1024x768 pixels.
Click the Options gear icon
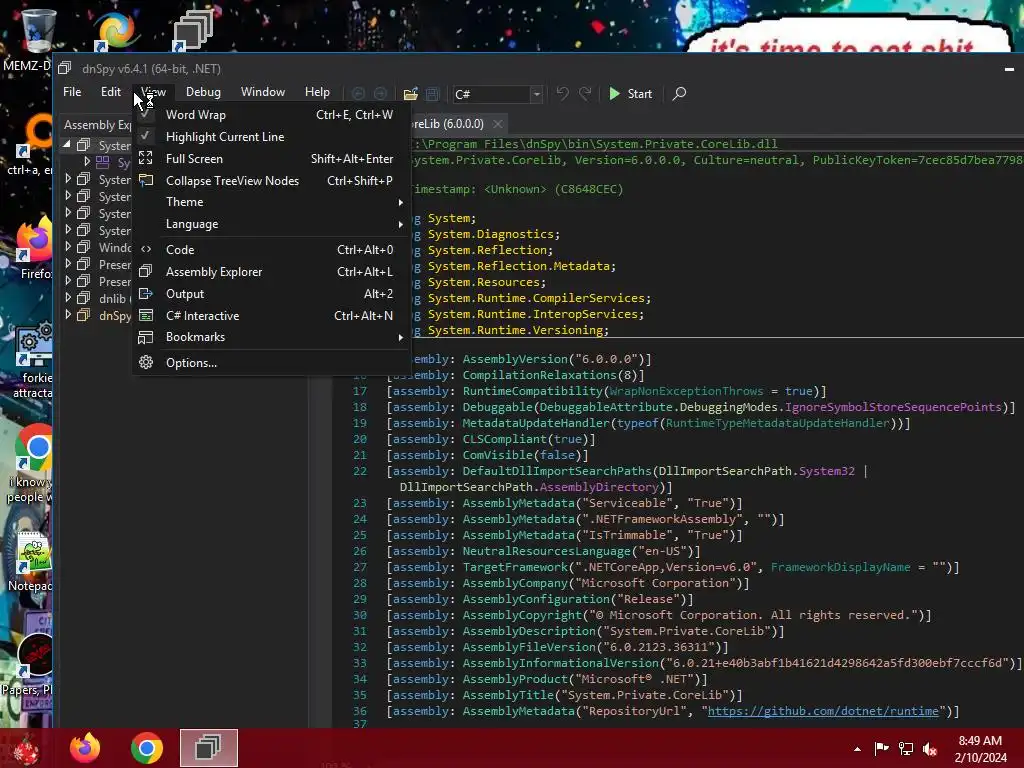(x=146, y=362)
